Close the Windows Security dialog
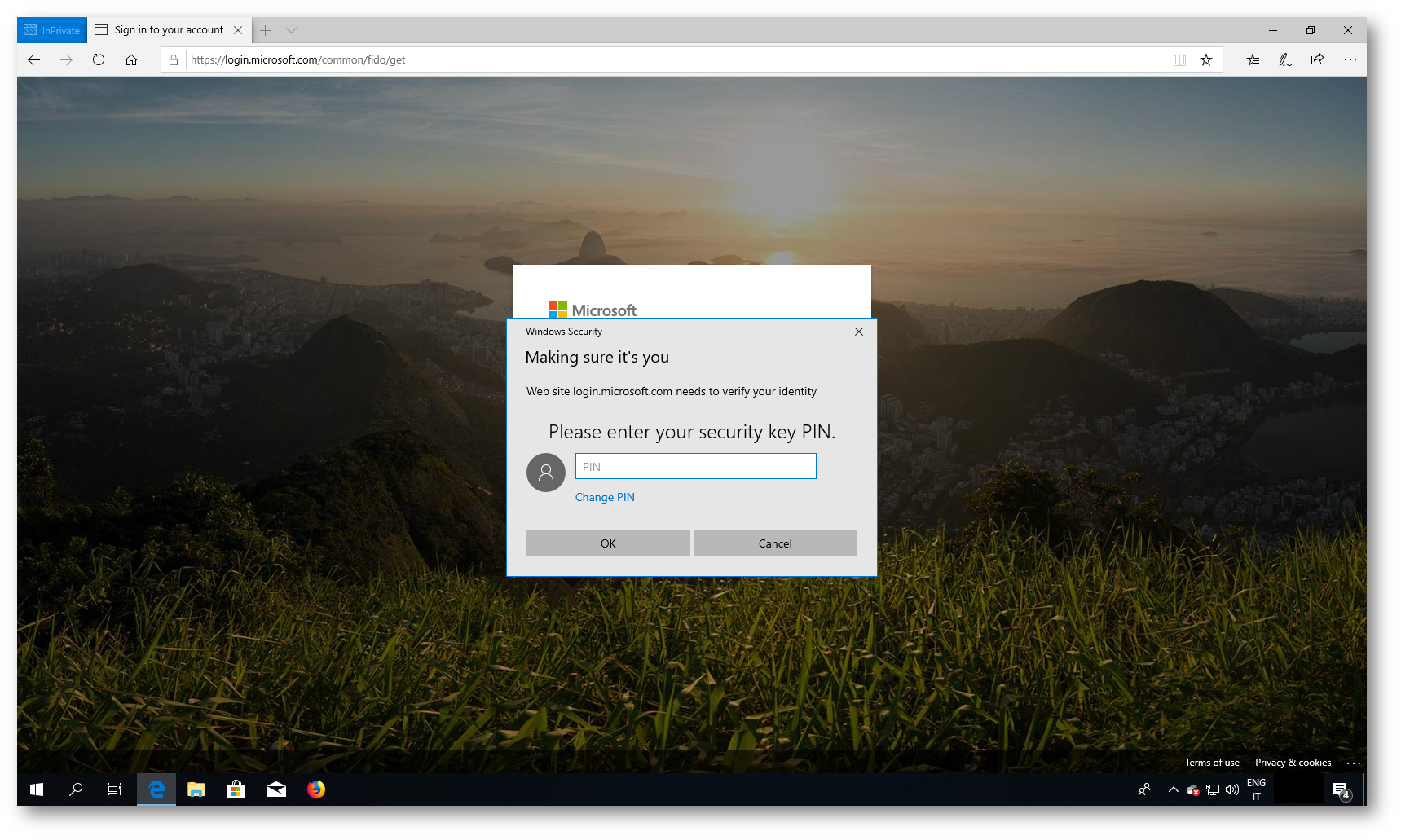The image size is (1401, 840). (858, 332)
